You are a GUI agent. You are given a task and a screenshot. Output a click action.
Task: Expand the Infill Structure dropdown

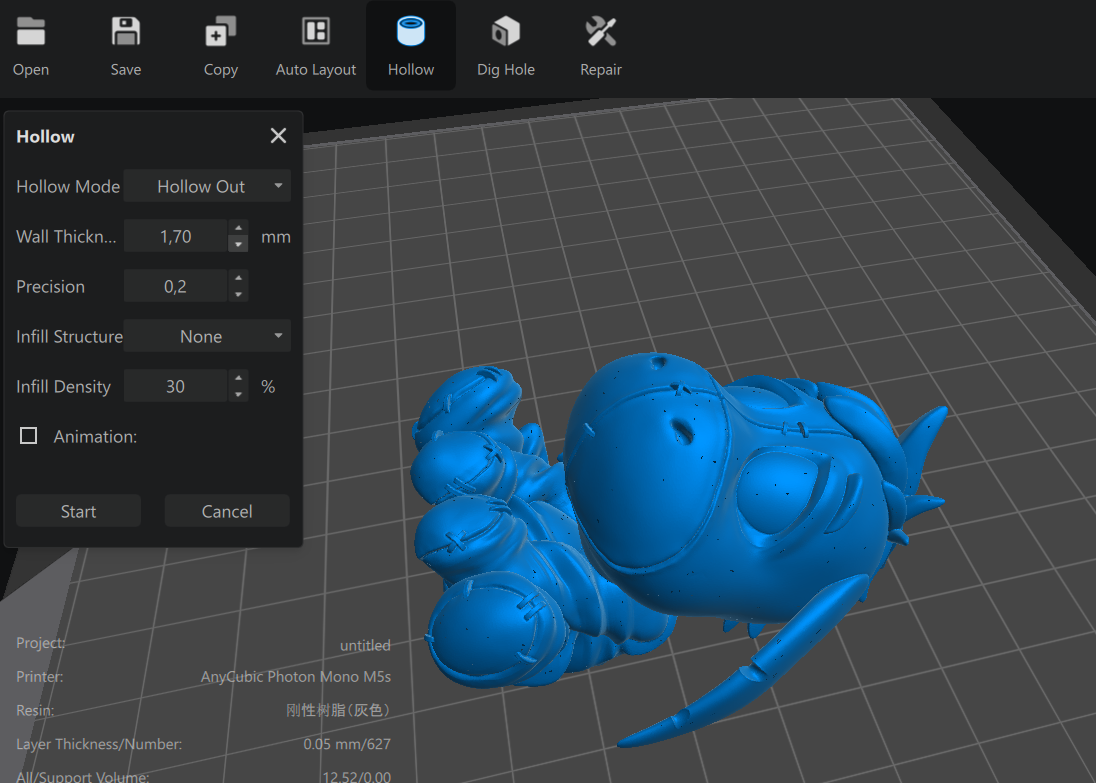(207, 336)
